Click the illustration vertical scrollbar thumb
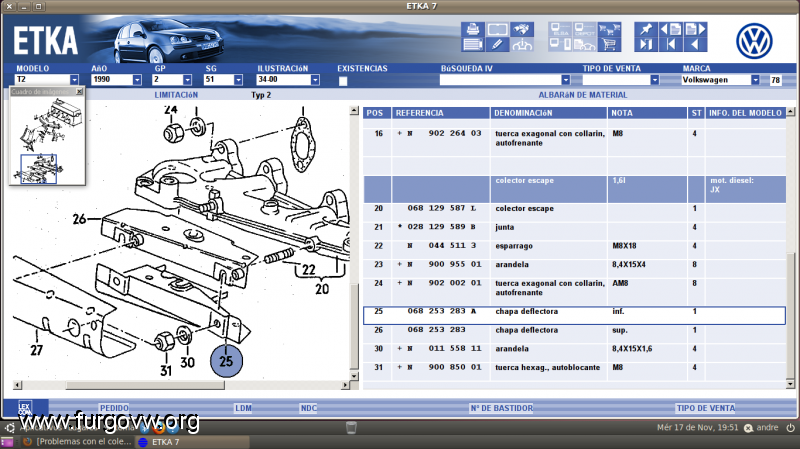Image resolution: width=800 pixels, height=449 pixels. pyautogui.click(x=355, y=327)
